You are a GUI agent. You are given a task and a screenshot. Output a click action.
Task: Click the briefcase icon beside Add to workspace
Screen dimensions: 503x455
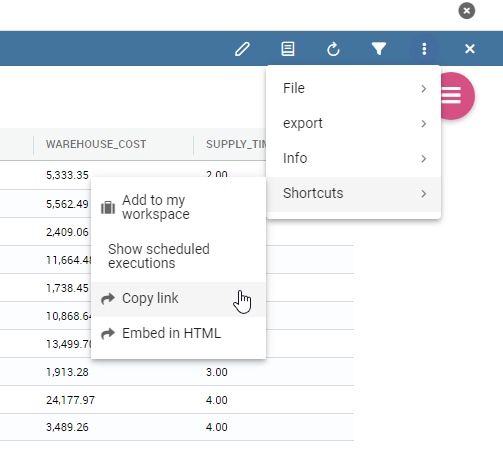[108, 207]
